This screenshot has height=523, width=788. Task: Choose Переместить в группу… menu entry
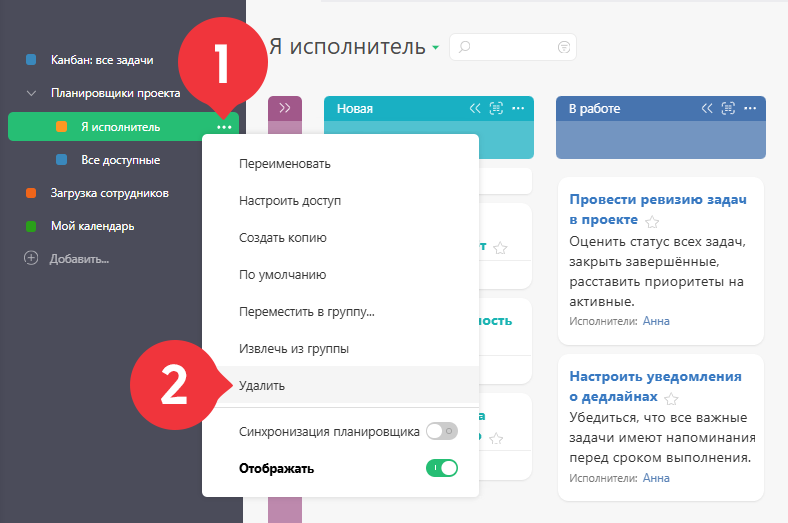[307, 311]
